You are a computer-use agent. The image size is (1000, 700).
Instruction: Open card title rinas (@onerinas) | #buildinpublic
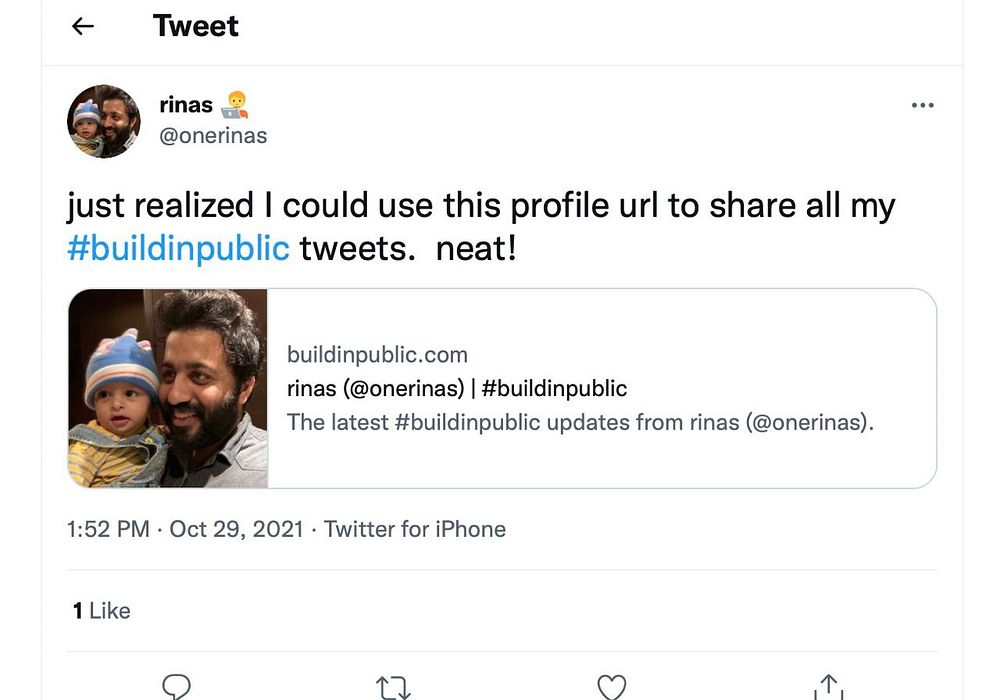tap(457, 388)
